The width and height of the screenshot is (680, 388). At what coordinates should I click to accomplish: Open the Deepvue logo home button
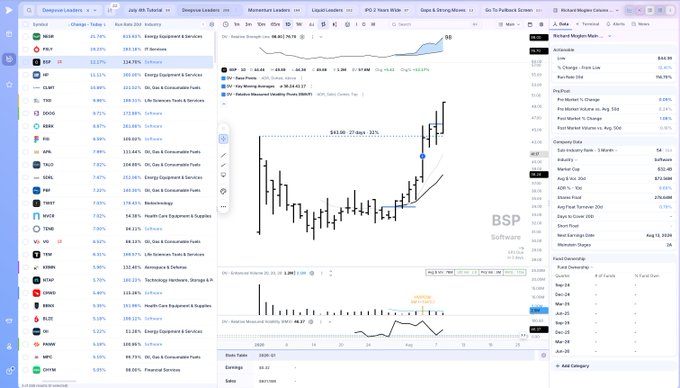(x=9, y=10)
